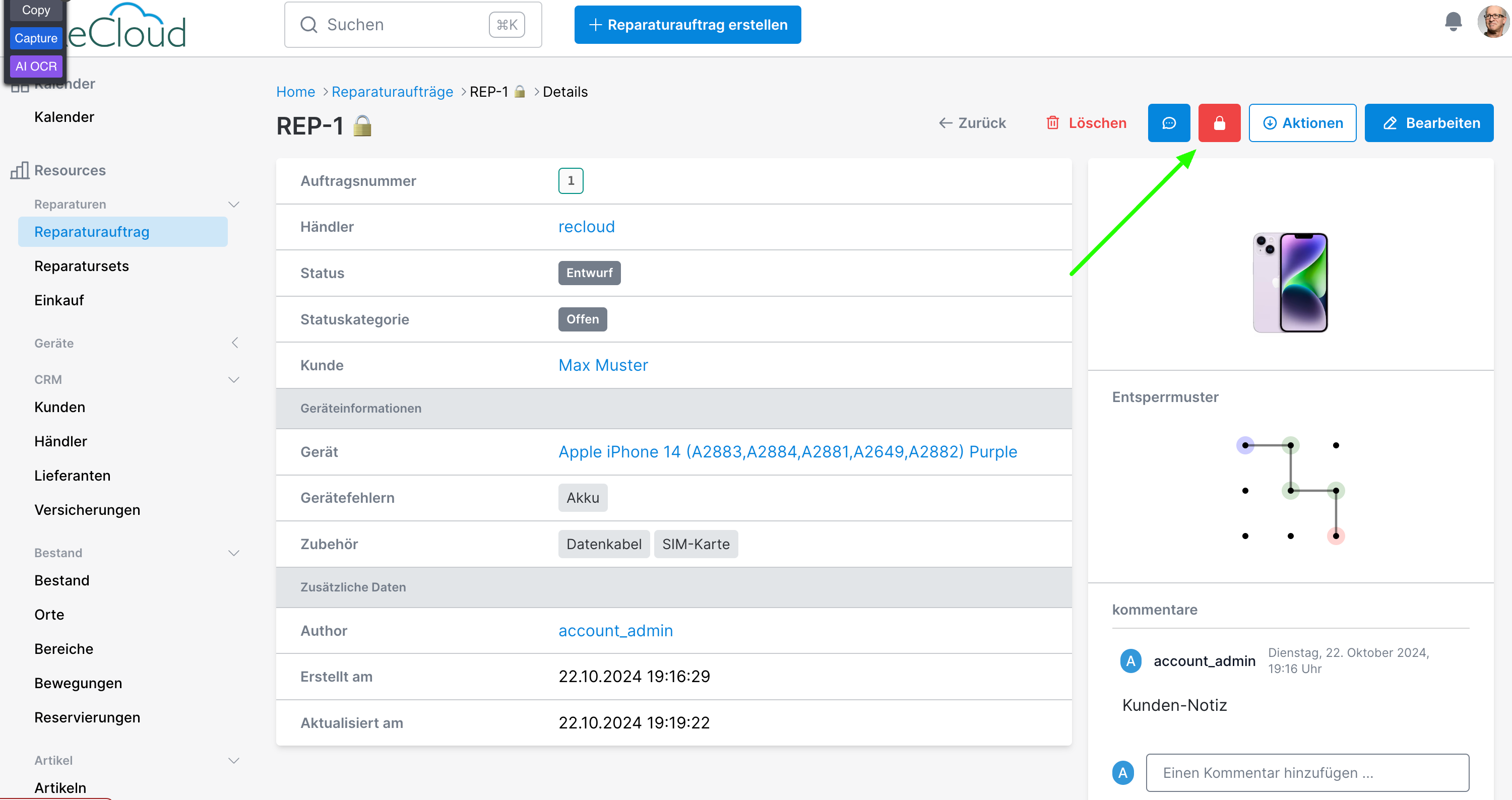Open the user profile avatar
The height and width of the screenshot is (800, 1512).
click(1493, 22)
